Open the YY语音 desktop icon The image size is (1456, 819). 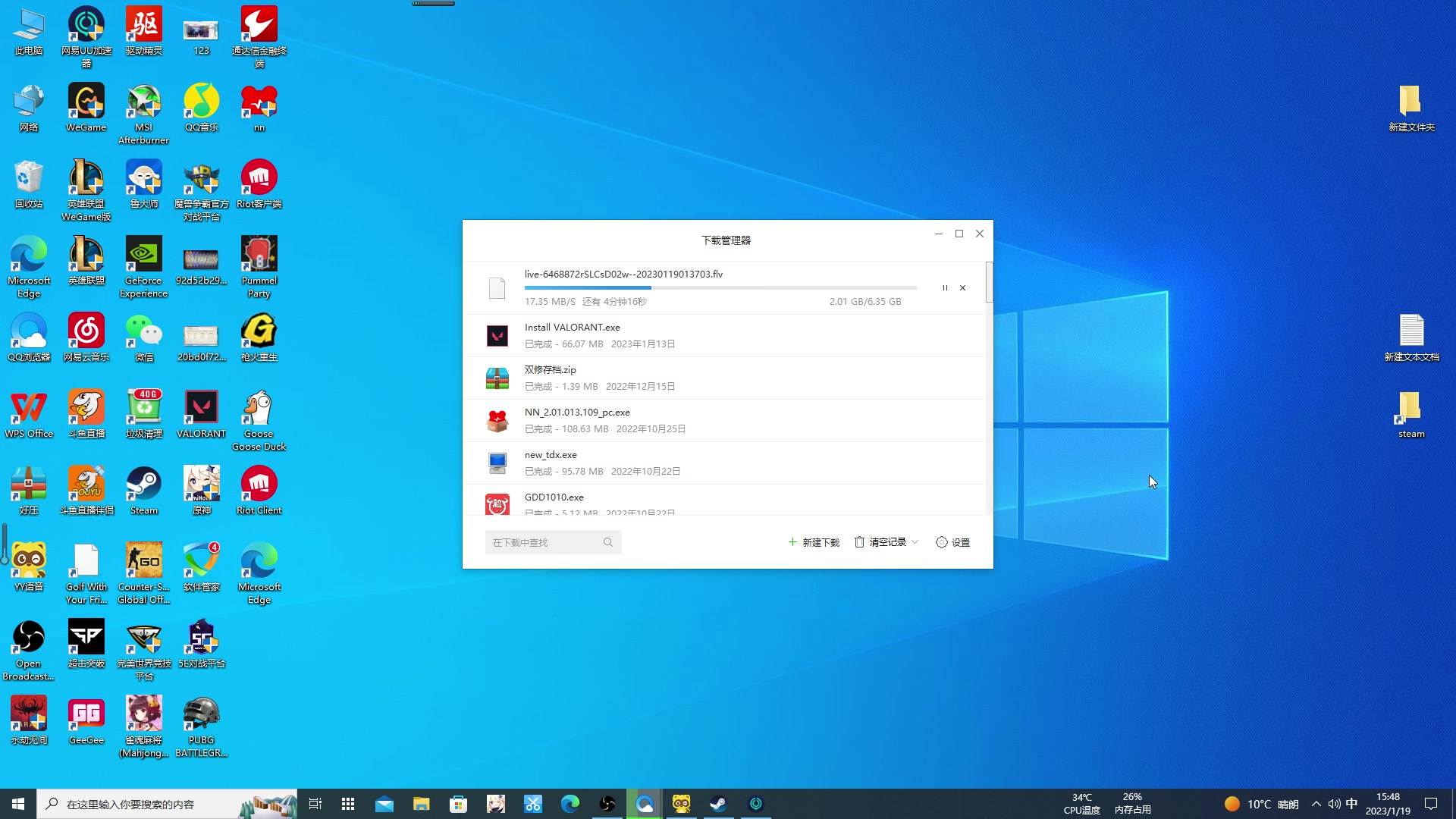point(29,568)
